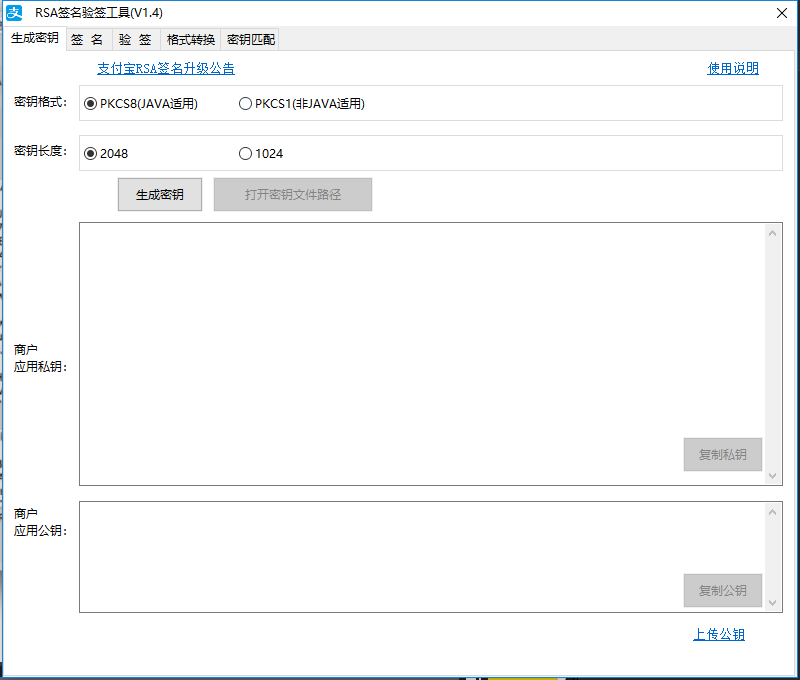Click the Alipay logo icon in title bar

click(x=15, y=12)
